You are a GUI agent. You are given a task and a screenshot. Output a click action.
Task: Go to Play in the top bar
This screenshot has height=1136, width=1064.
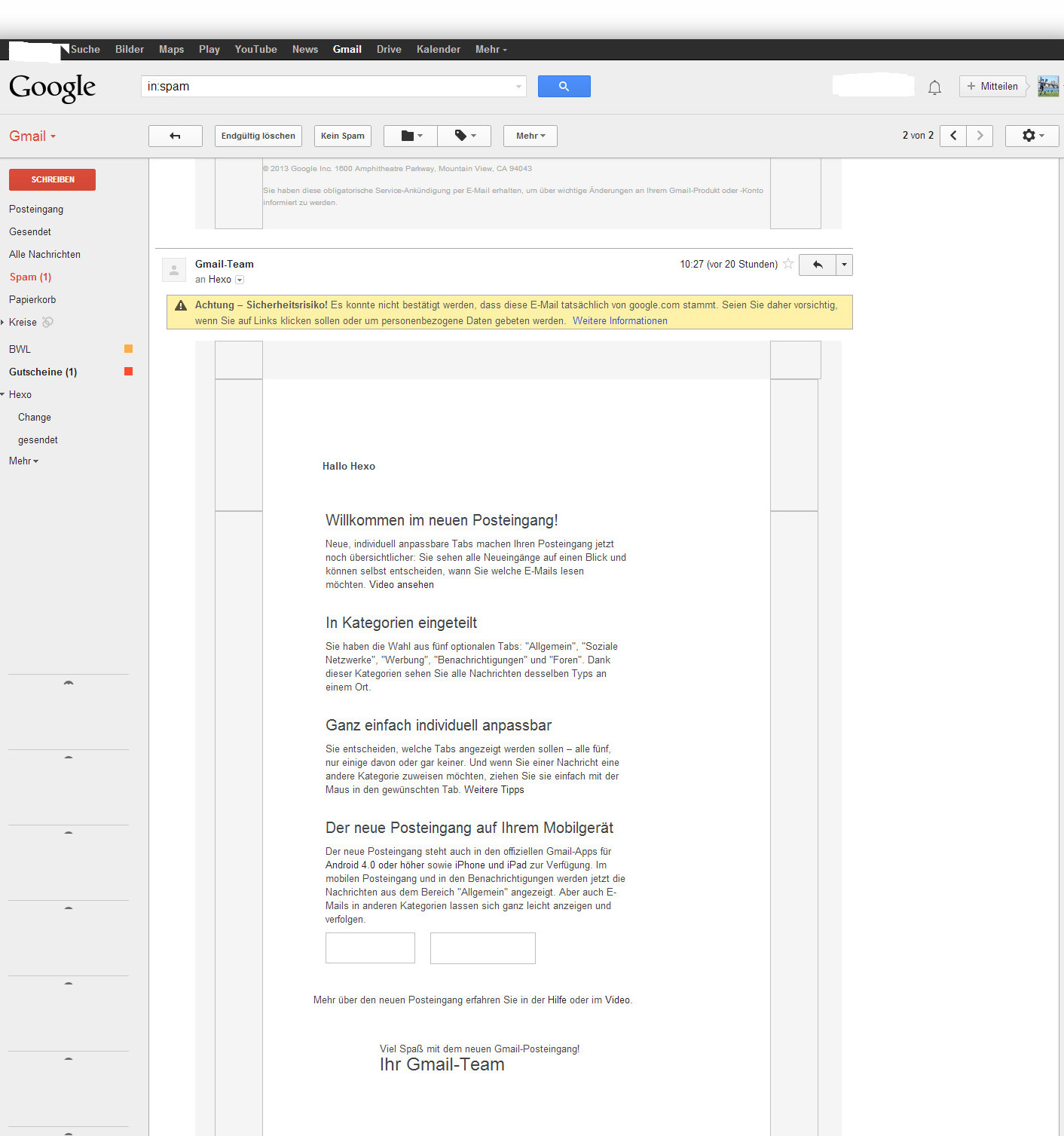[209, 50]
